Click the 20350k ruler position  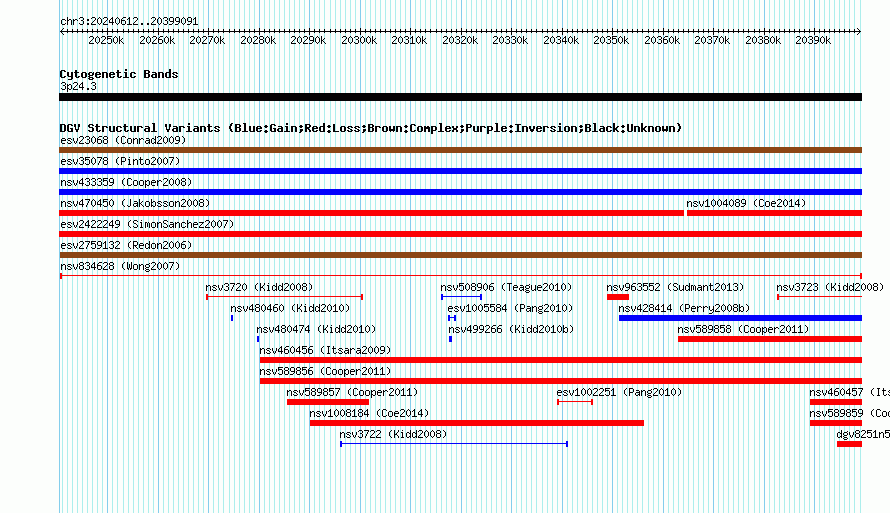(611, 40)
